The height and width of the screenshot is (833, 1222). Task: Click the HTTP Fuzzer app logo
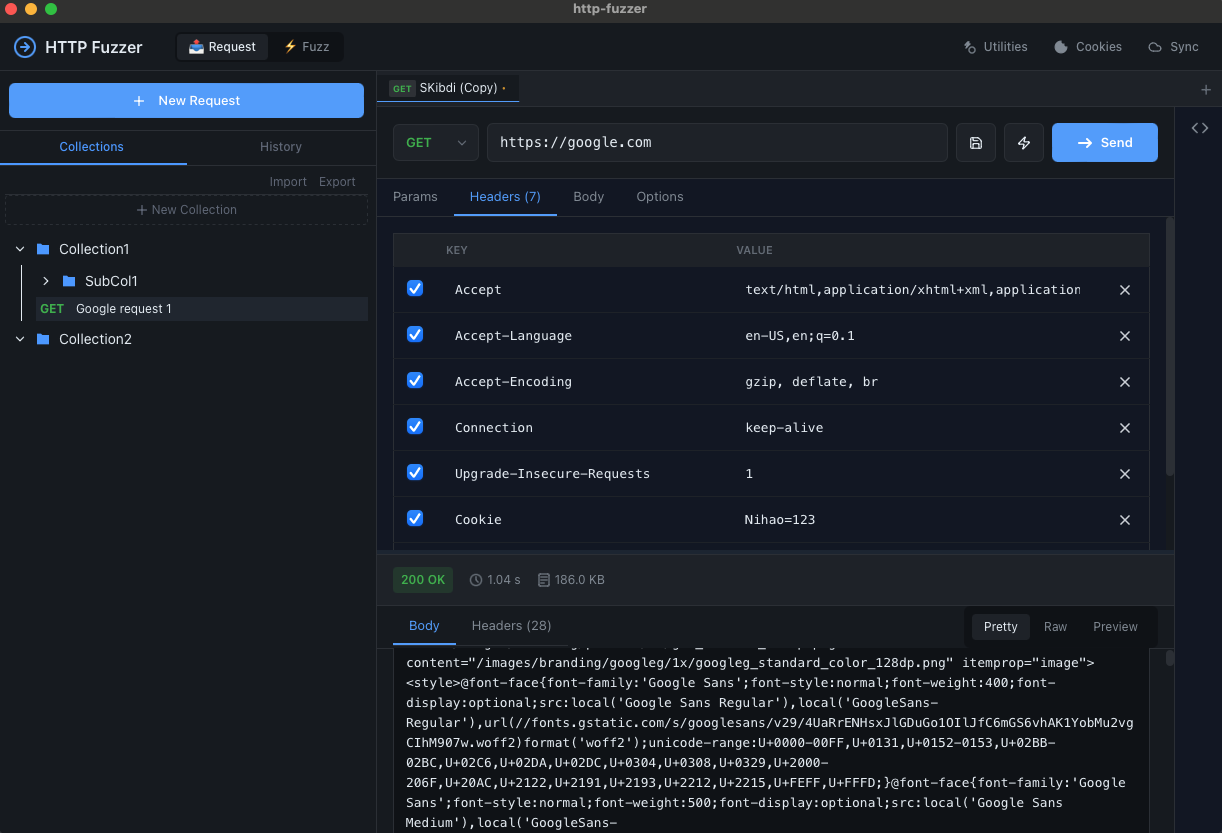(x=23, y=47)
